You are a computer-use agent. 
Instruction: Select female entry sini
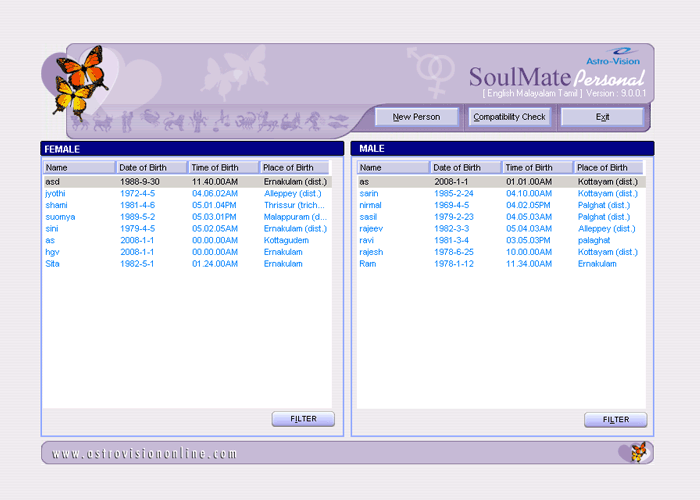point(188,229)
